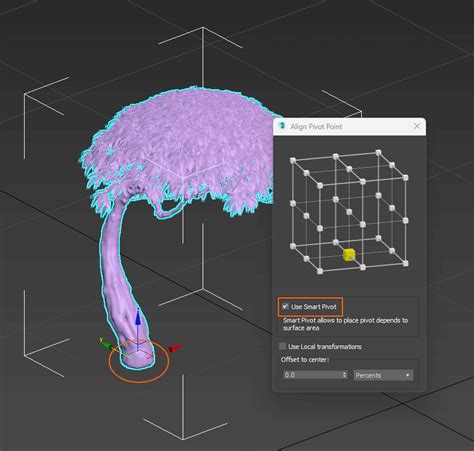Enable Use Local transformations checkbox
This screenshot has width=474, height=451.
click(283, 346)
